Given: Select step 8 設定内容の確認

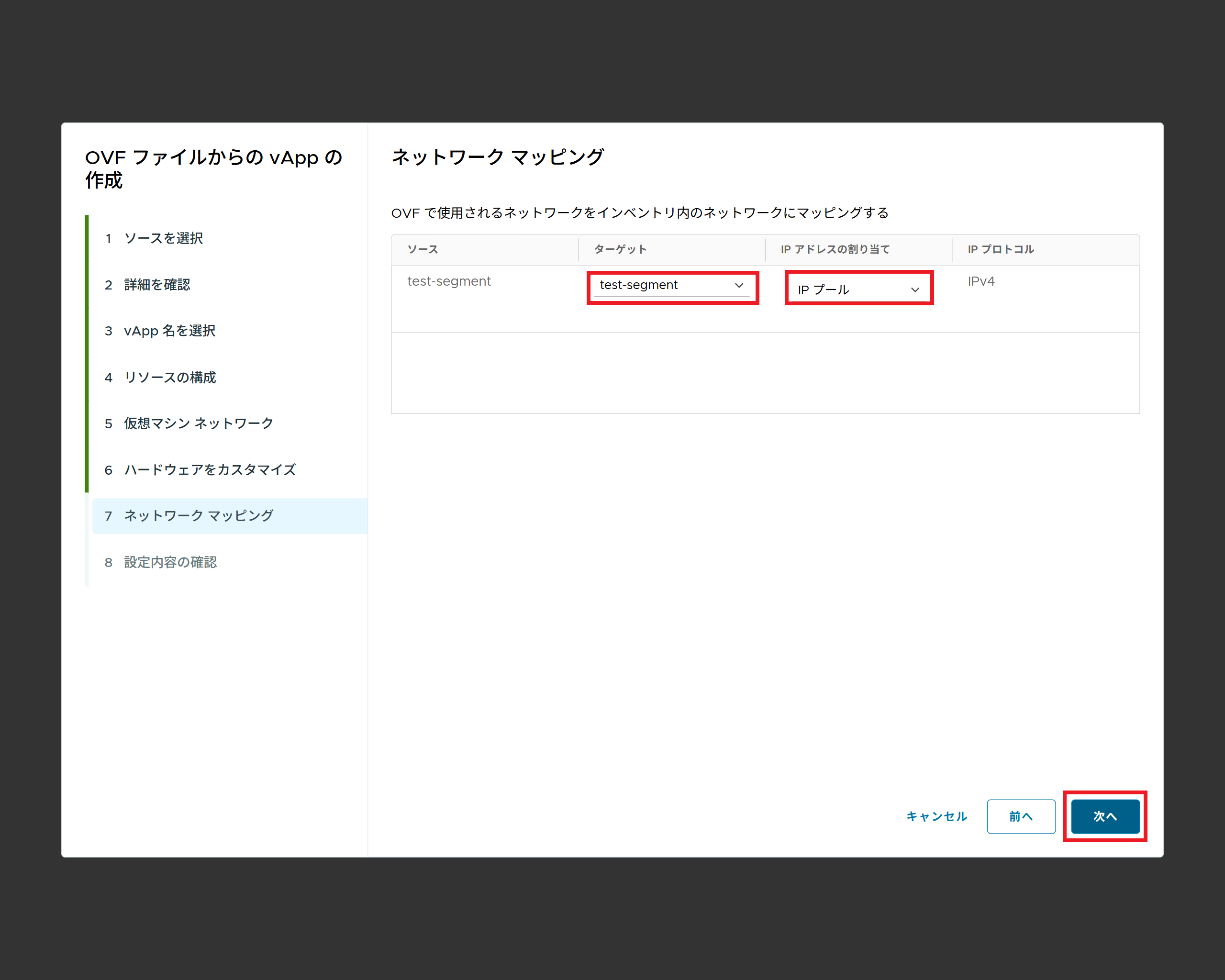Looking at the screenshot, I should coord(170,562).
